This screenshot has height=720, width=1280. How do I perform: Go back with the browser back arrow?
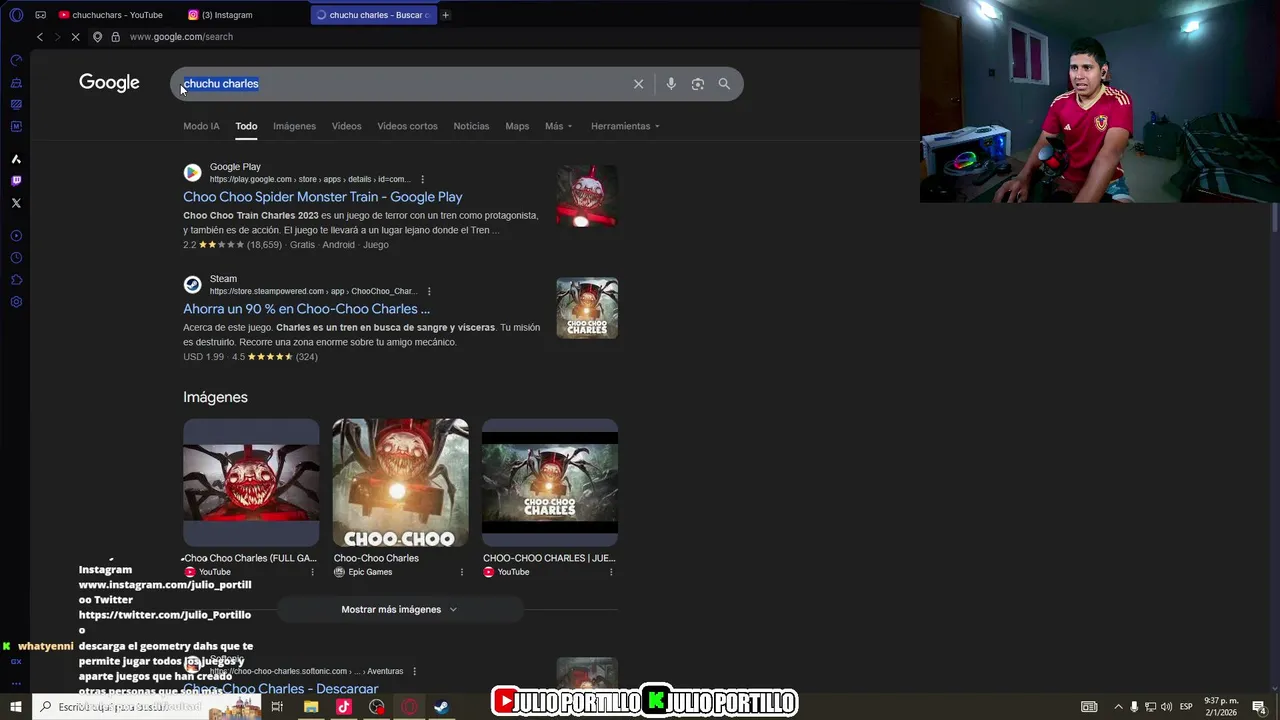(40, 37)
